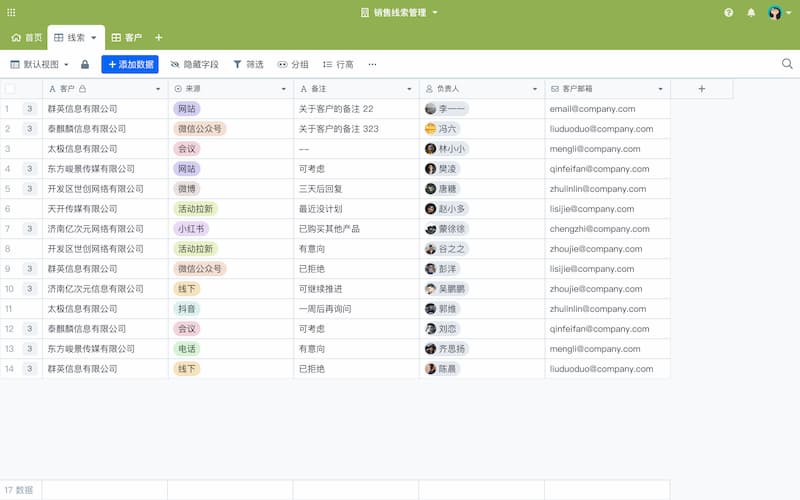800x500 pixels.
Task: Expand the 客户 column header dropdown
Action: pyautogui.click(x=158, y=89)
